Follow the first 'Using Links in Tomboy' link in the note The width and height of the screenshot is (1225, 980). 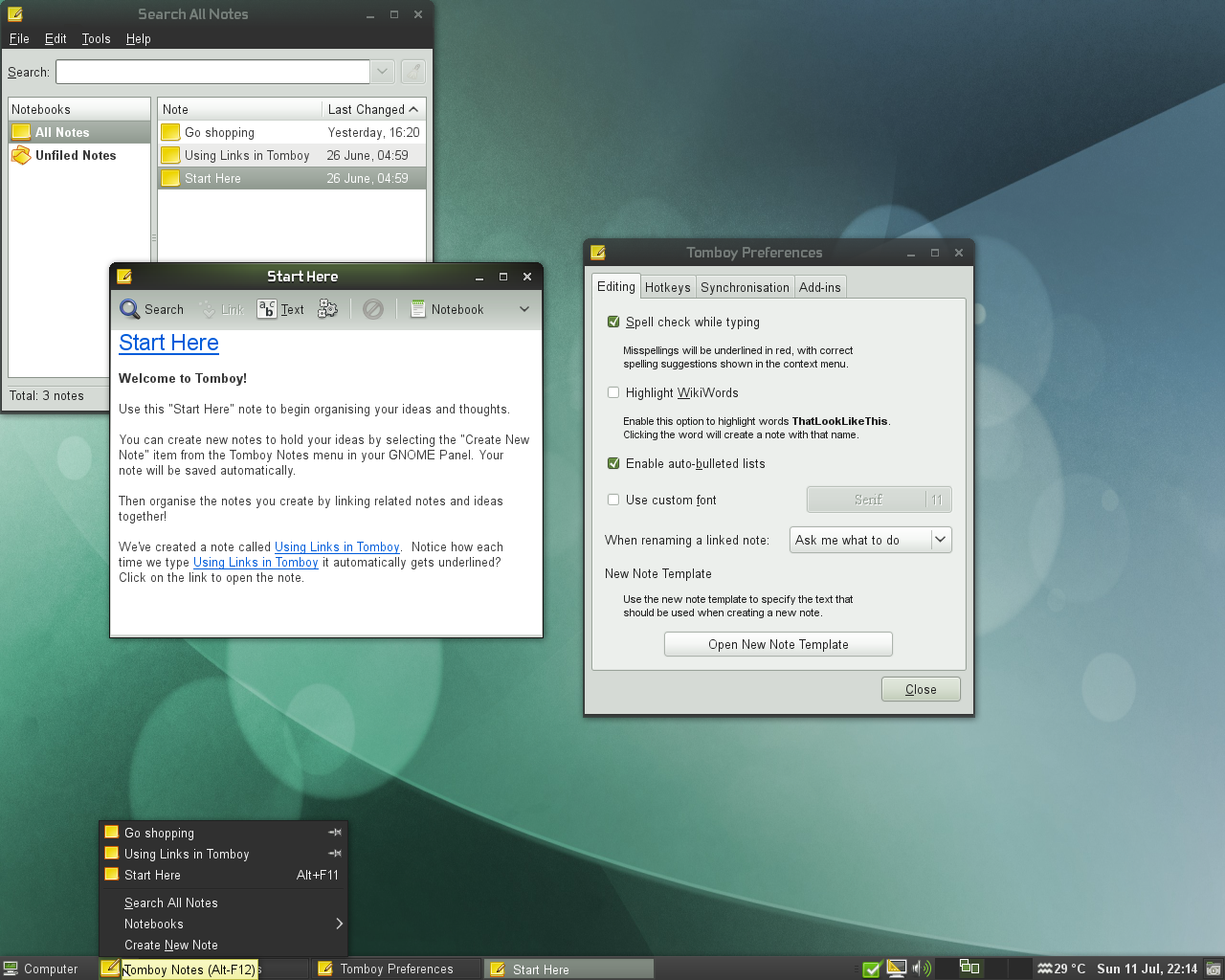pyautogui.click(x=337, y=547)
